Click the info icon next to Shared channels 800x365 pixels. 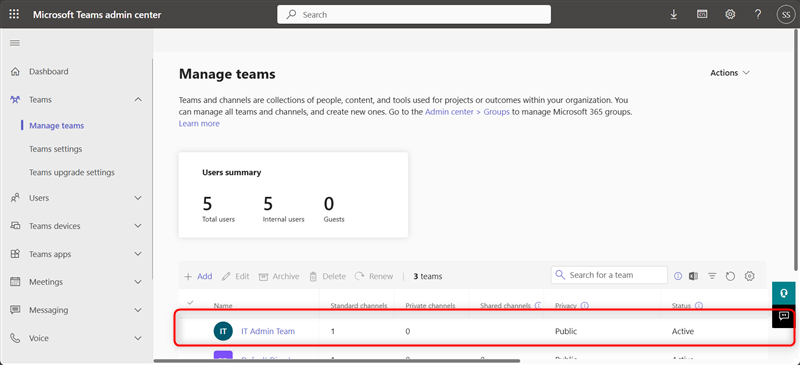[x=538, y=305]
